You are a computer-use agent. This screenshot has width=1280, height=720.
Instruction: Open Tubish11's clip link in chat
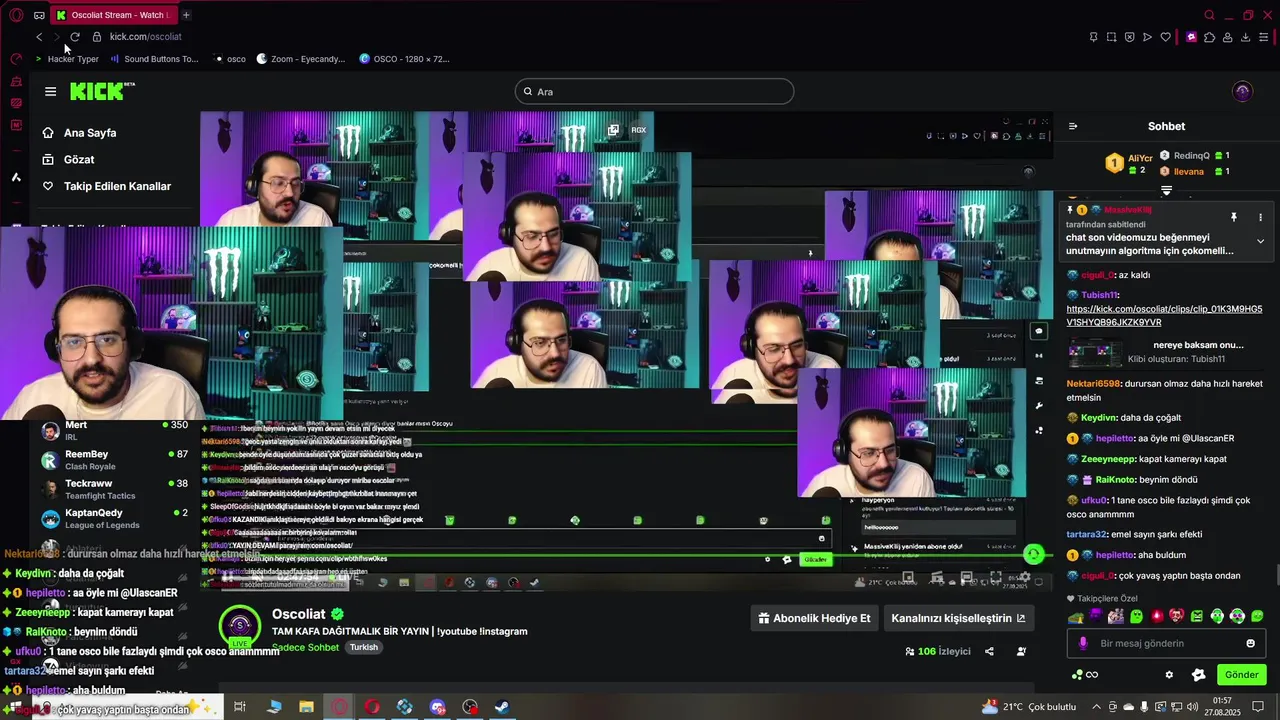1164,316
